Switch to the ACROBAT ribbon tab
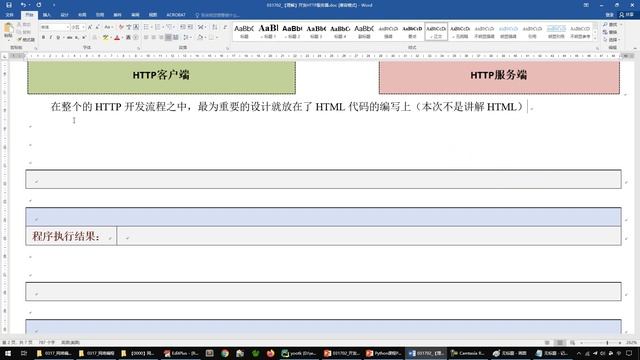The height and width of the screenshot is (360, 640). (176, 15)
